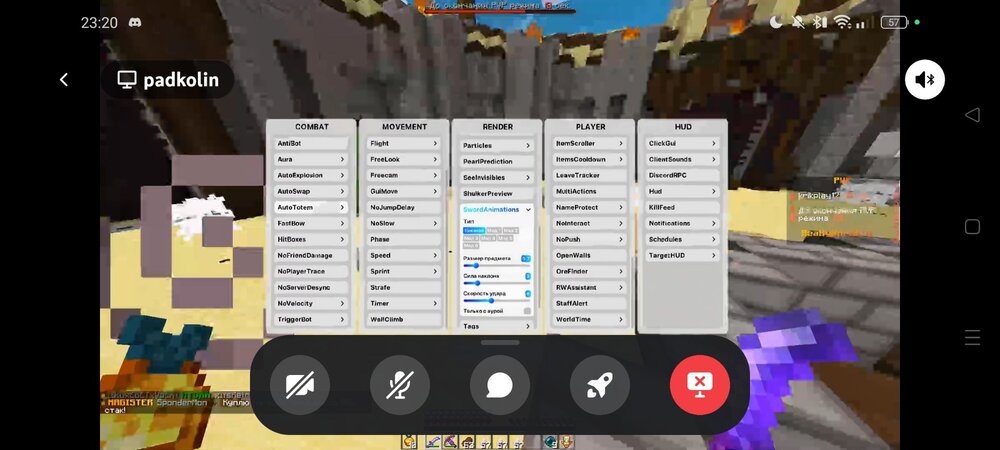The width and height of the screenshot is (1000, 450).
Task: Switch audio output via Bluetooth speaker button
Action: [924, 80]
